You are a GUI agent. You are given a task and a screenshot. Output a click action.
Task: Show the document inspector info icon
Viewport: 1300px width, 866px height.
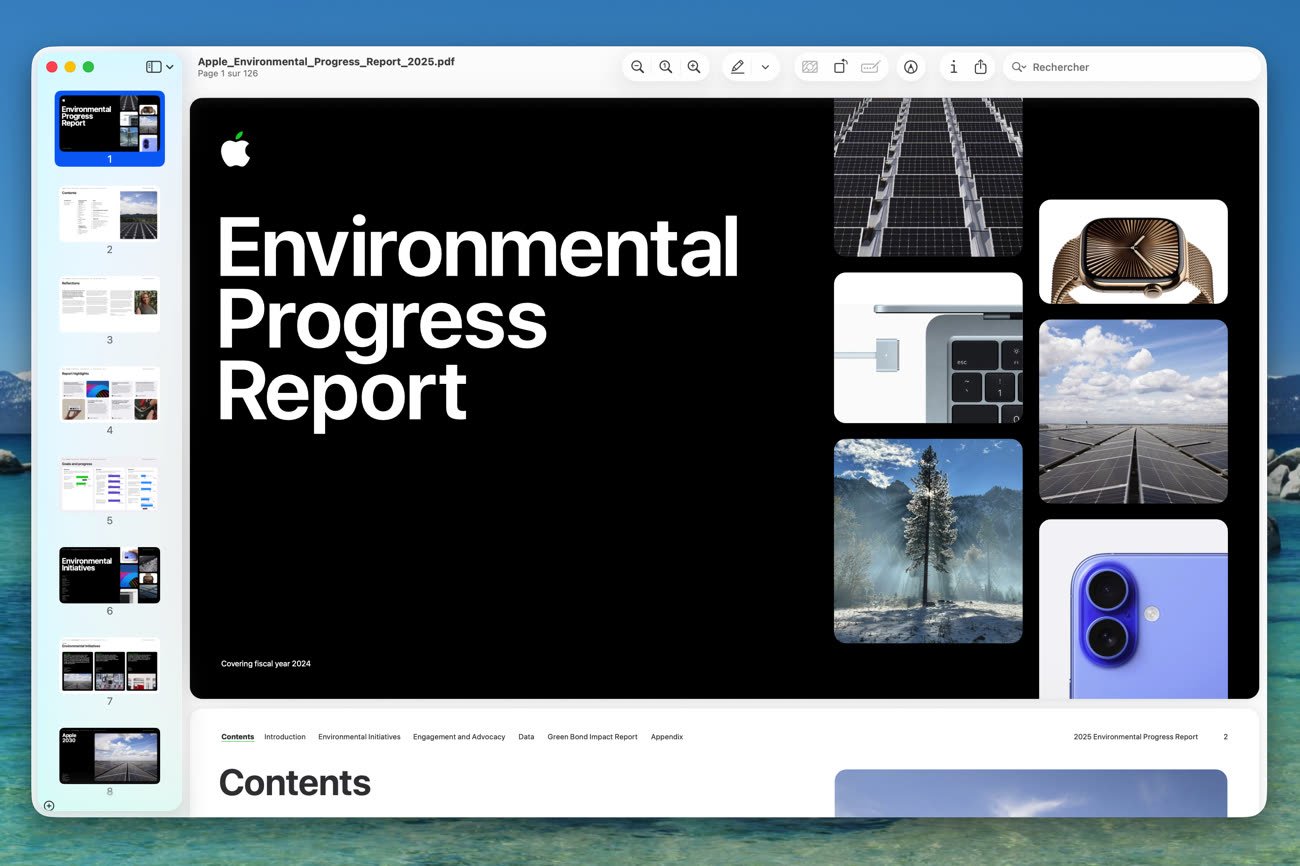tap(953, 67)
